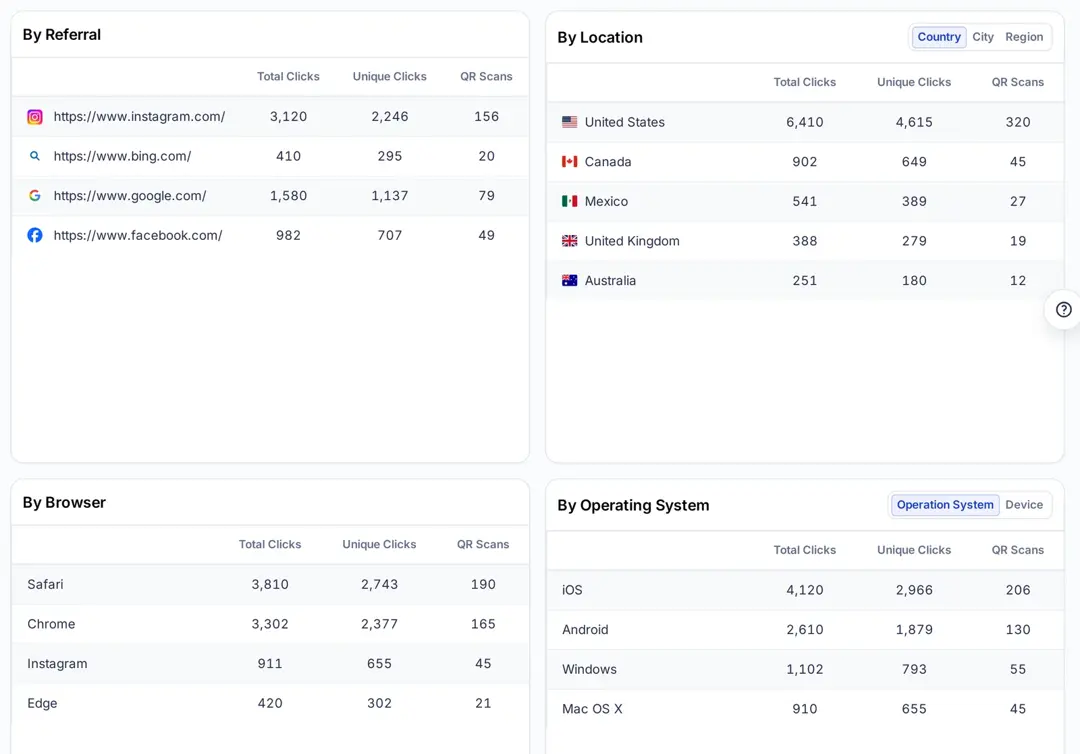Select the Instagram browser row label
Viewport: 1080px width, 754px height.
point(57,664)
